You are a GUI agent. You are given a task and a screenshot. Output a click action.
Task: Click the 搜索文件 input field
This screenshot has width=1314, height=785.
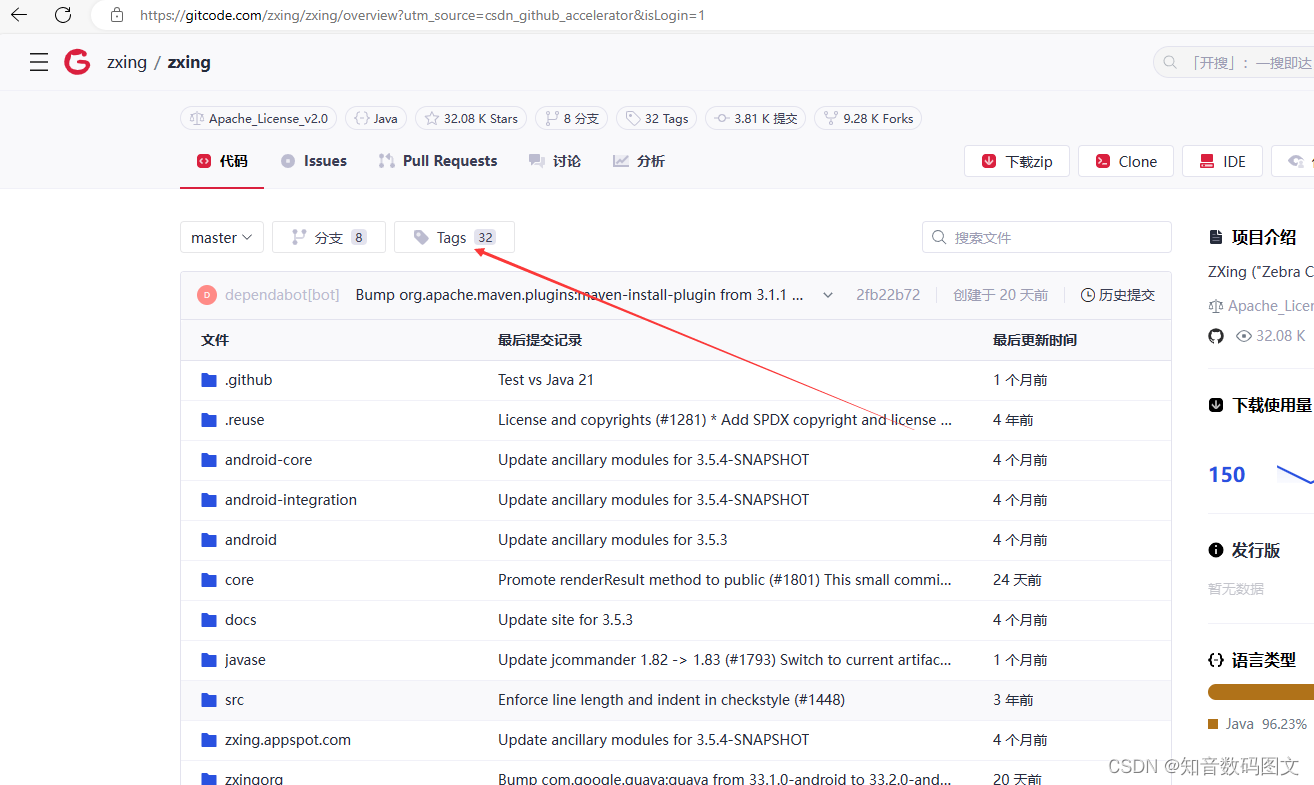[1047, 237]
